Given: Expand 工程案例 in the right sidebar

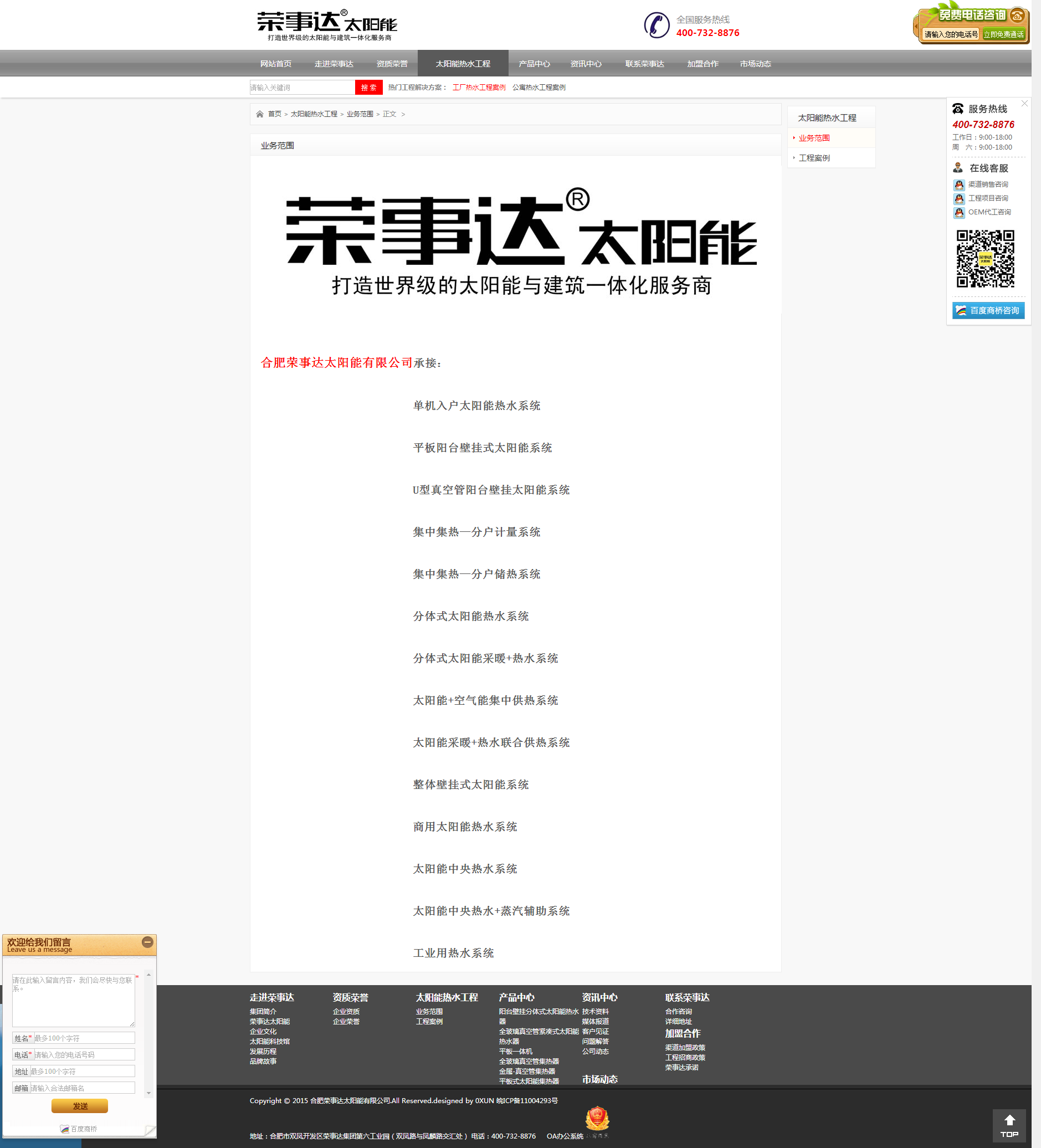Looking at the screenshot, I should (816, 158).
